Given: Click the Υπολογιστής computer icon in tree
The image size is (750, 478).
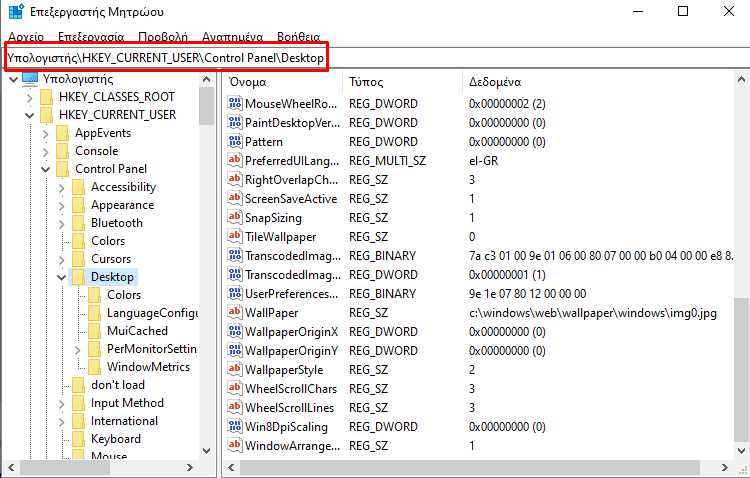Looking at the screenshot, I should [x=30, y=79].
